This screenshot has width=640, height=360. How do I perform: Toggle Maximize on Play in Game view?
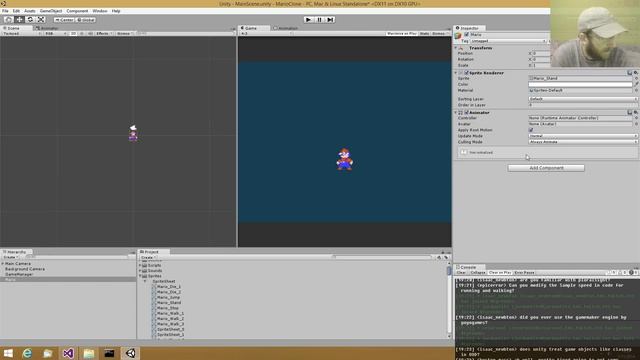pos(402,33)
